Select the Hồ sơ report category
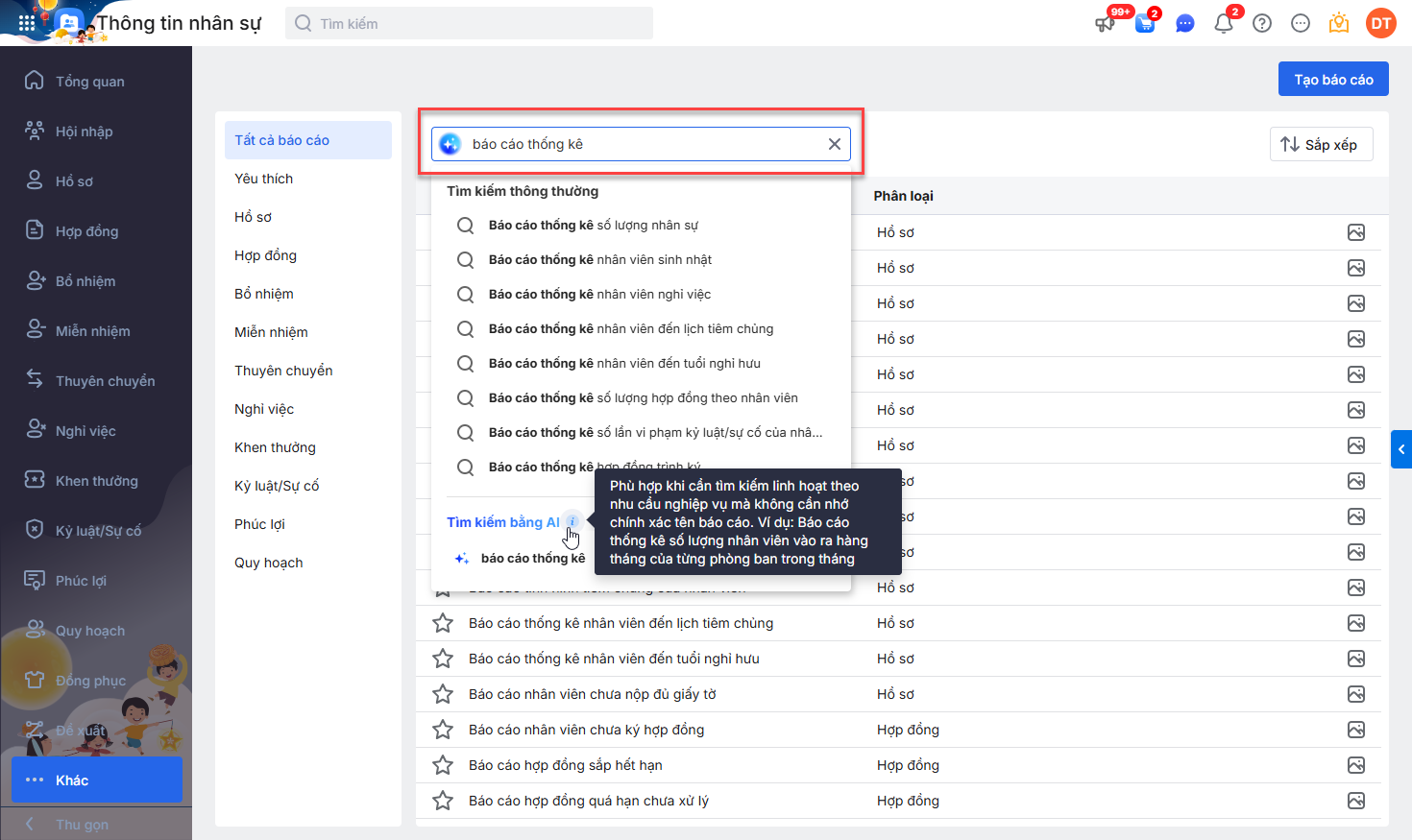Viewport: 1412px width, 840px height. (308, 217)
